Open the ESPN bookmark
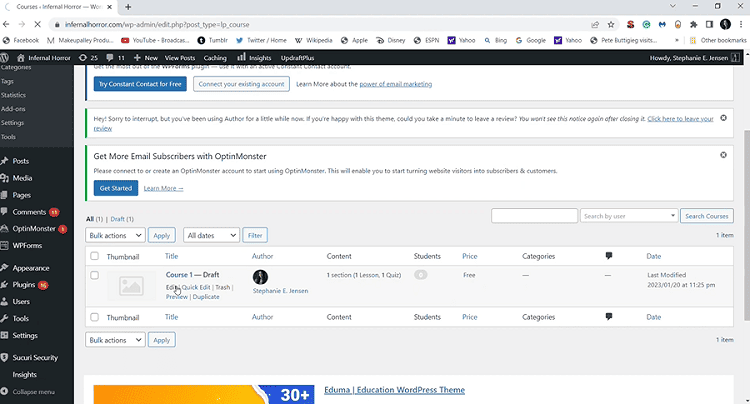 (427, 40)
